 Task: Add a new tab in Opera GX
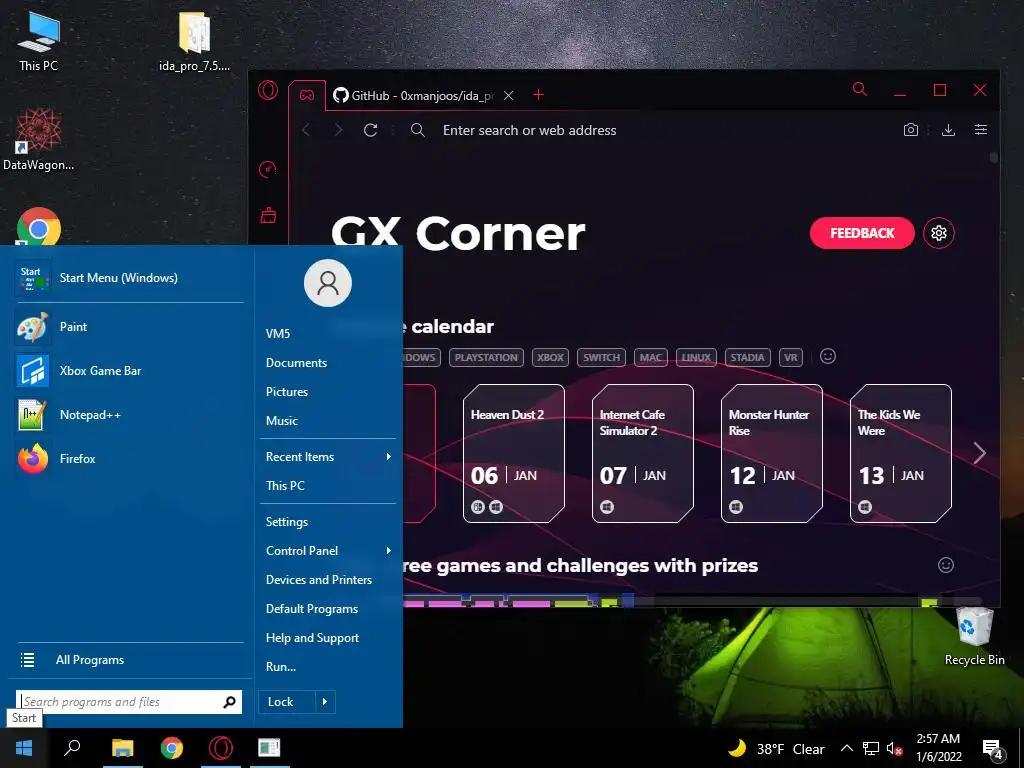click(538, 95)
